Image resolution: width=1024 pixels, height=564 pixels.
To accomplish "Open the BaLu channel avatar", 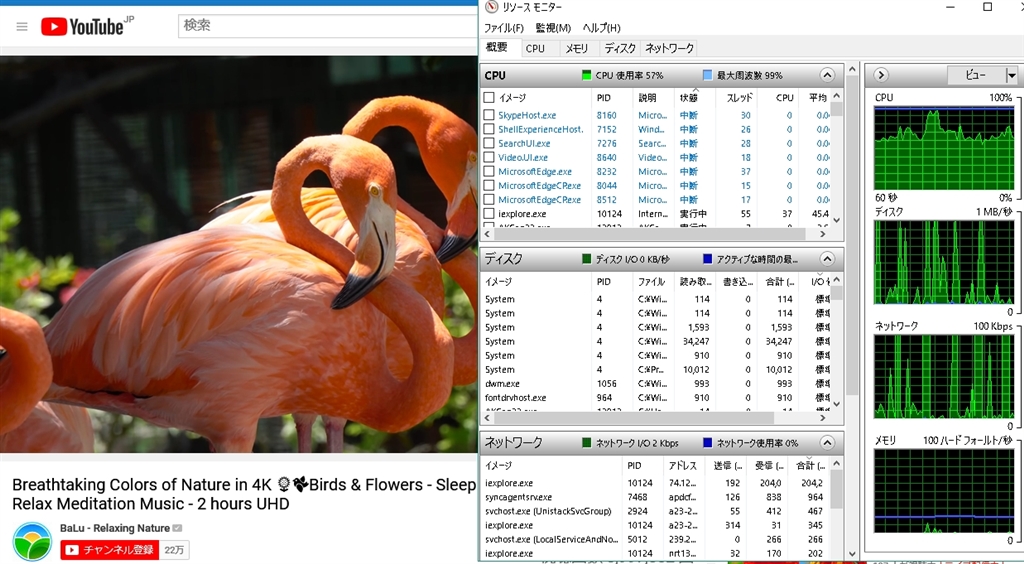I will (x=32, y=541).
